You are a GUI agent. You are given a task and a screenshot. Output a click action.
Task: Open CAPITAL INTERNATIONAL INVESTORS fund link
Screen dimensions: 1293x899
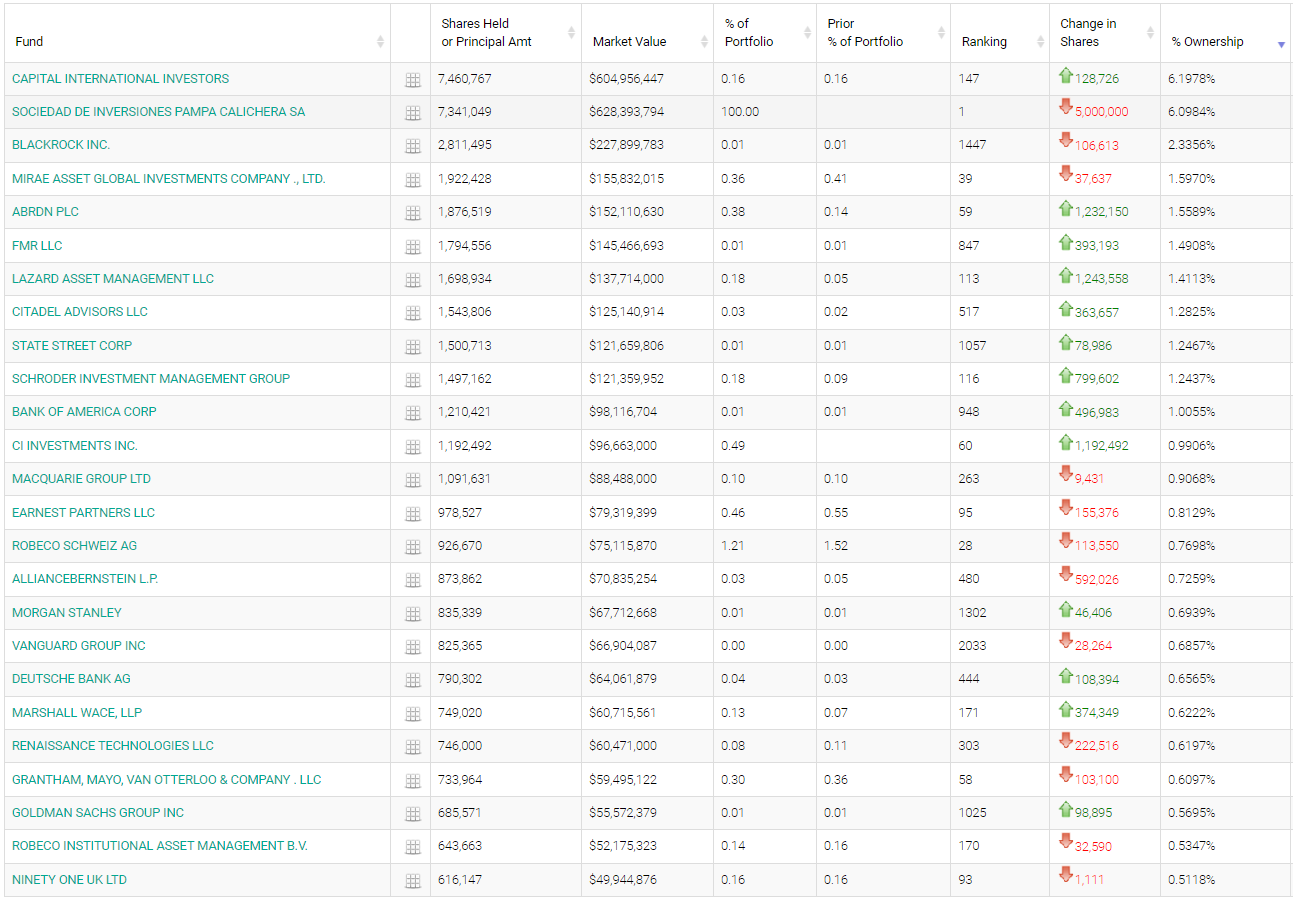click(x=120, y=79)
